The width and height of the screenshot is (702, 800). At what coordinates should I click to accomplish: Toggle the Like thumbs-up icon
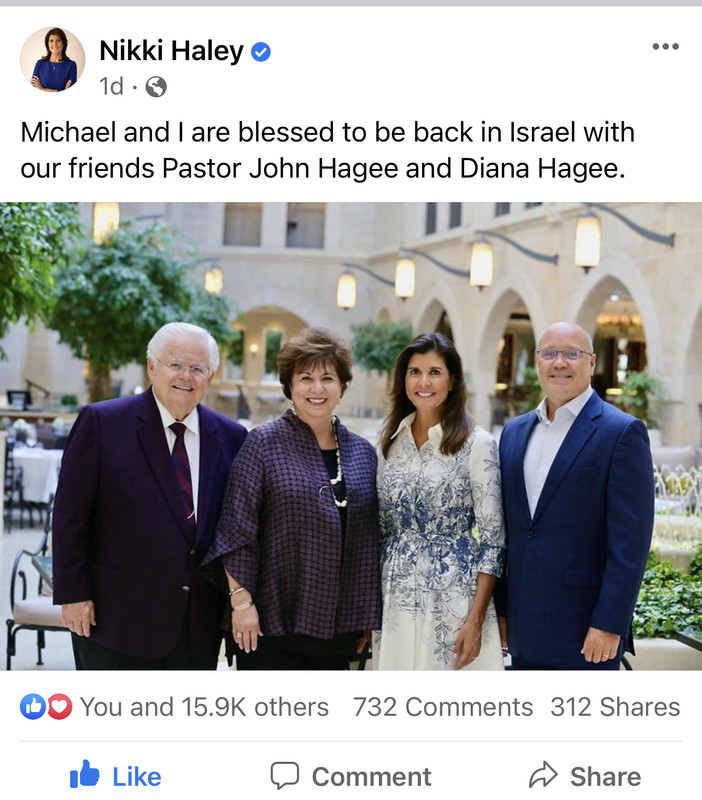84,774
